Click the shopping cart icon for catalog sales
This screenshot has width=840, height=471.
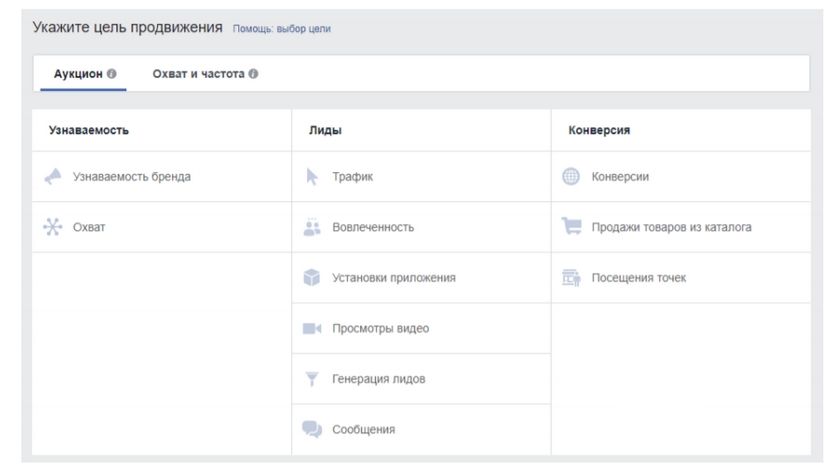[x=571, y=226]
